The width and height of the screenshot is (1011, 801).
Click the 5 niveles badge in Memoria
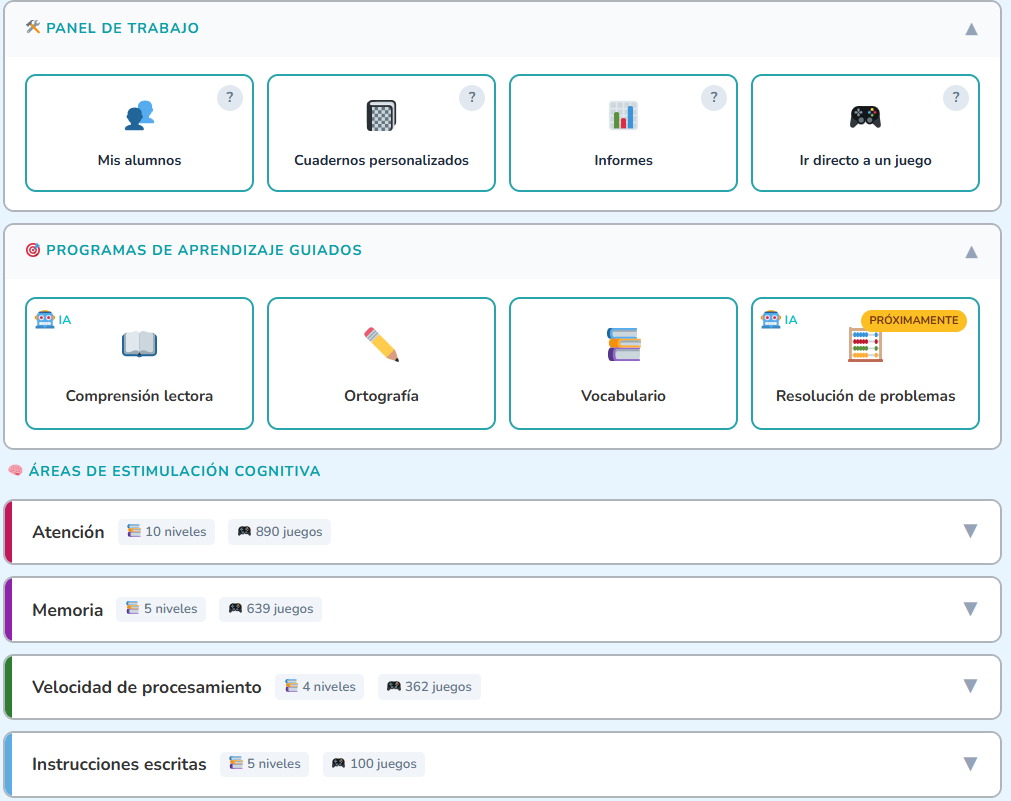tap(161, 609)
